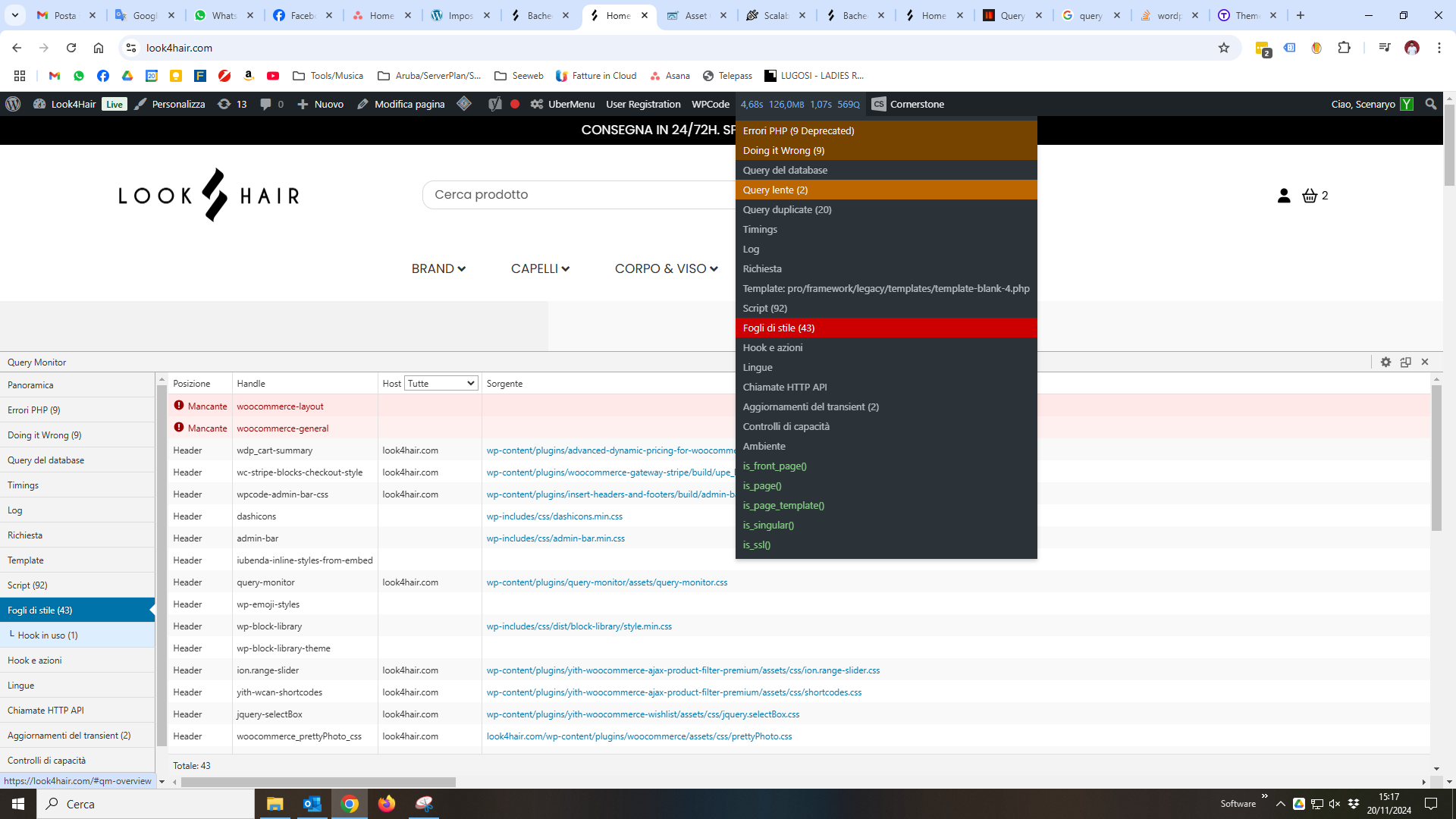
Task: Open jquery.selectBox.css source link
Action: 642,714
